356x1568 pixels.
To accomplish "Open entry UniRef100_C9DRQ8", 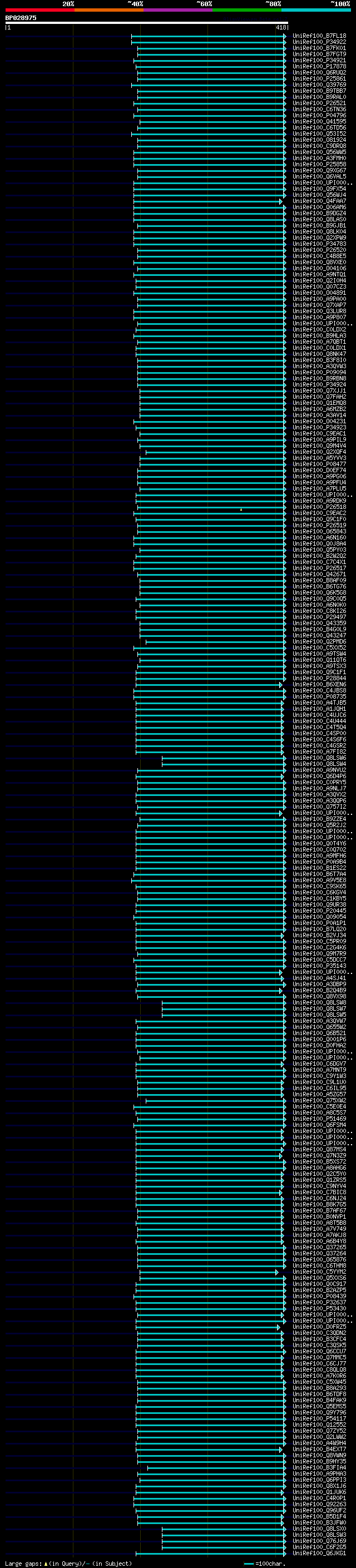I will pos(319,146).
